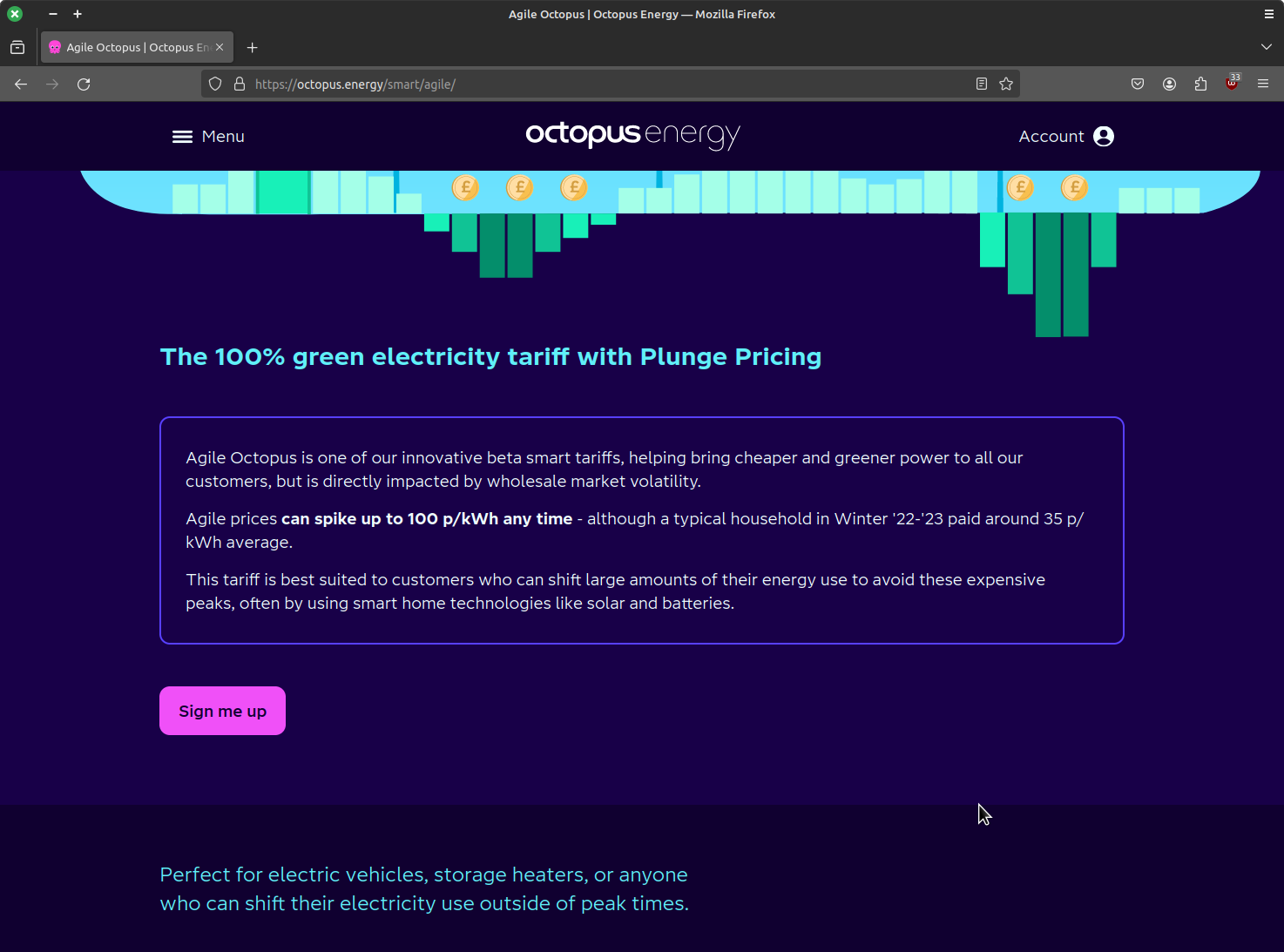Go back to the previous page
Screen dimensions: 1284x952
tap(21, 84)
